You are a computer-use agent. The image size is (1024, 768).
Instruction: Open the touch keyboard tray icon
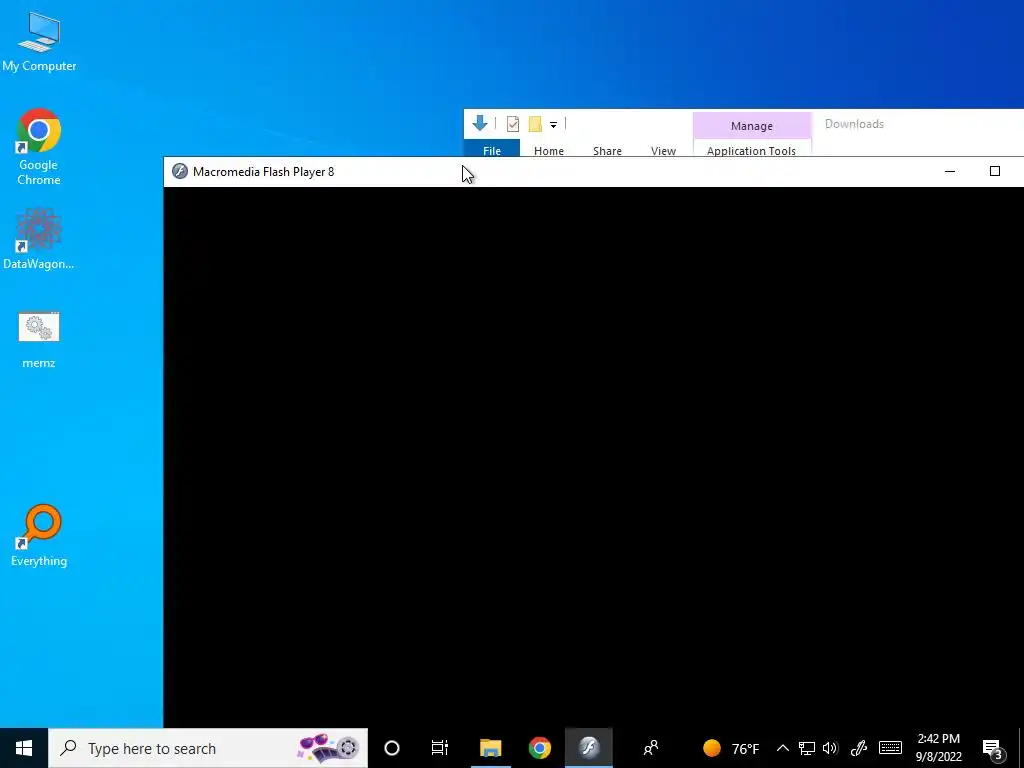click(890, 748)
